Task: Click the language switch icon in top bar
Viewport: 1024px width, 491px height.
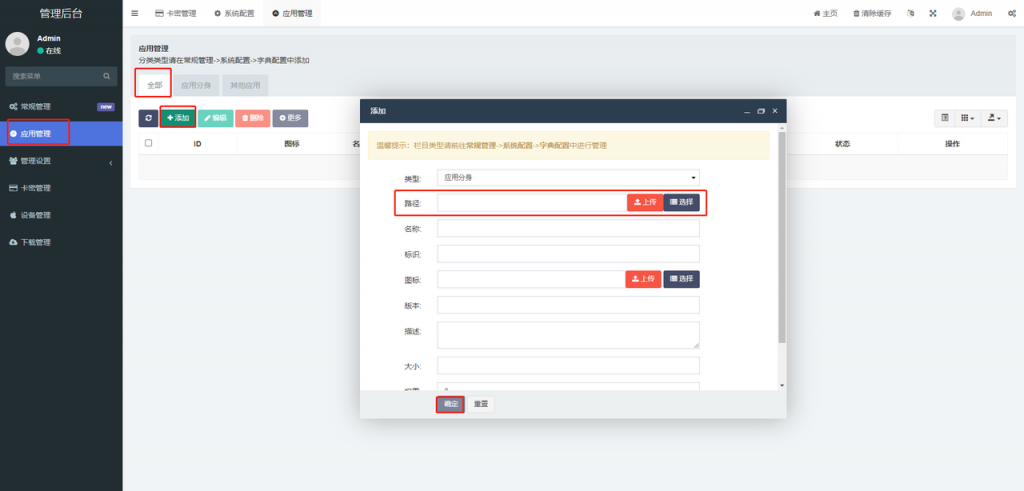Action: point(911,13)
